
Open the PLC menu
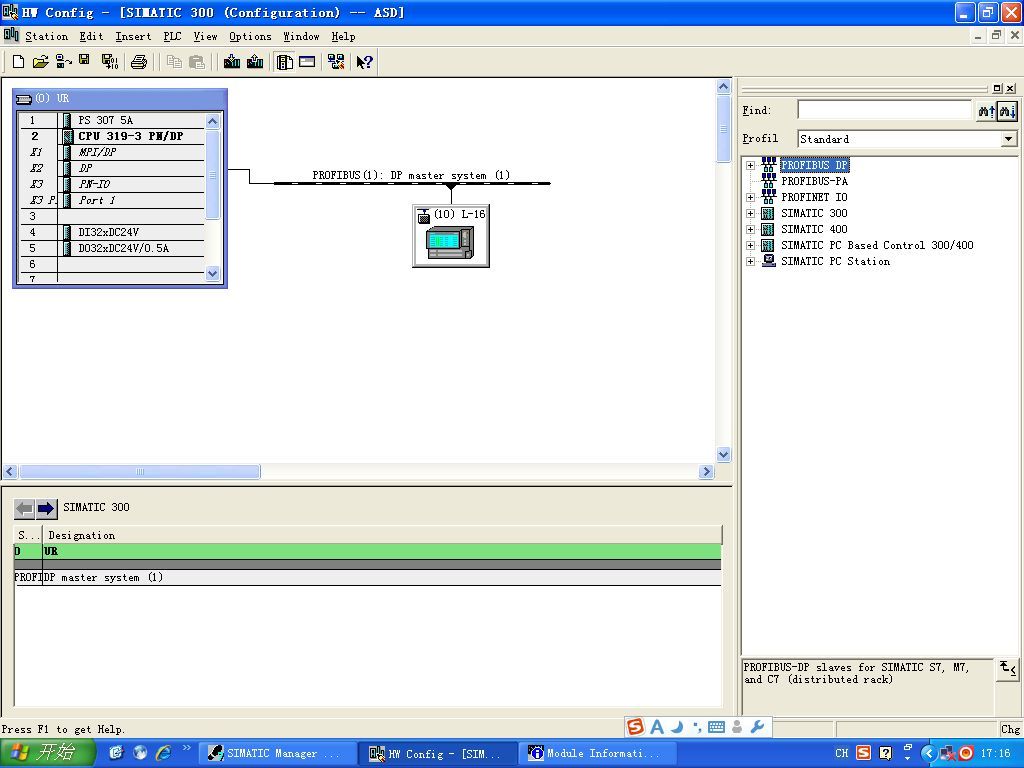172,37
